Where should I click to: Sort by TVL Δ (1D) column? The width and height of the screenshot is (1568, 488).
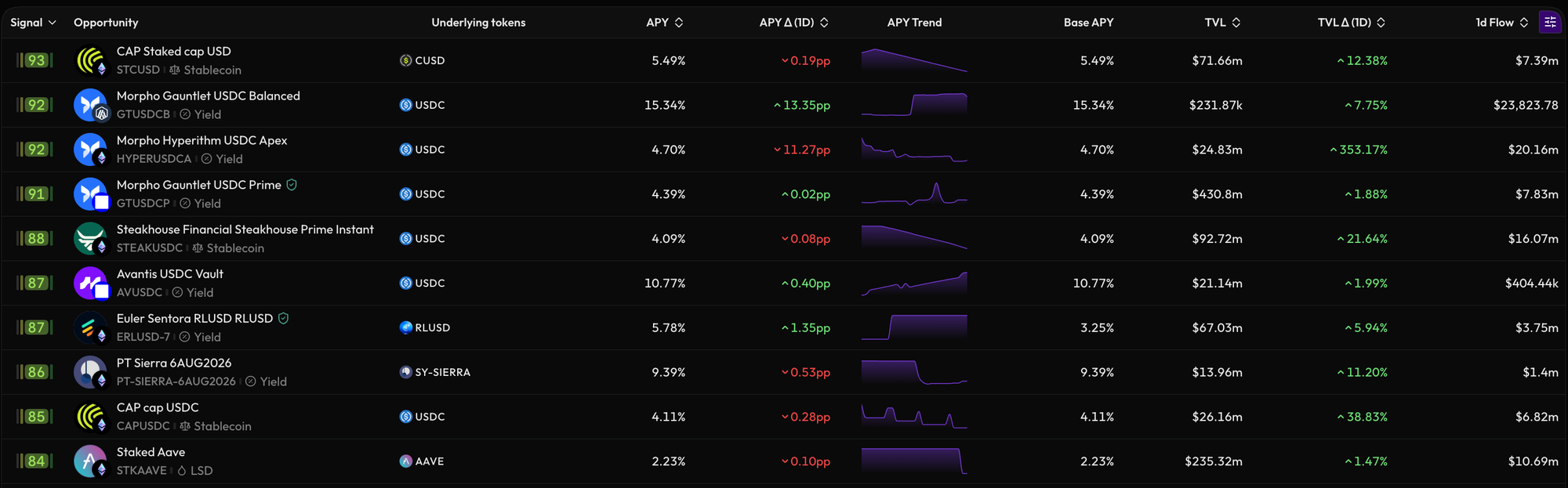1352,23
